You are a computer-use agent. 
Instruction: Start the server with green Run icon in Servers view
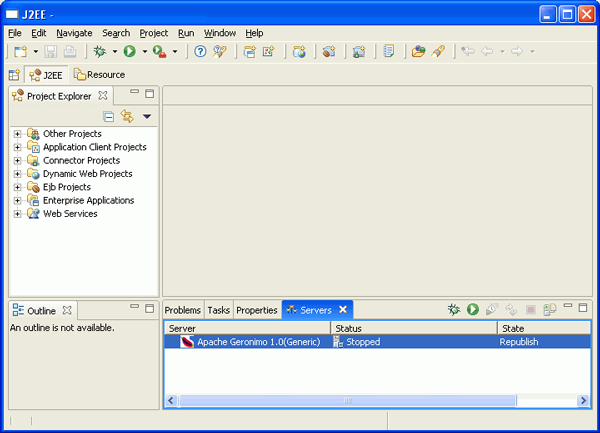pos(473,309)
